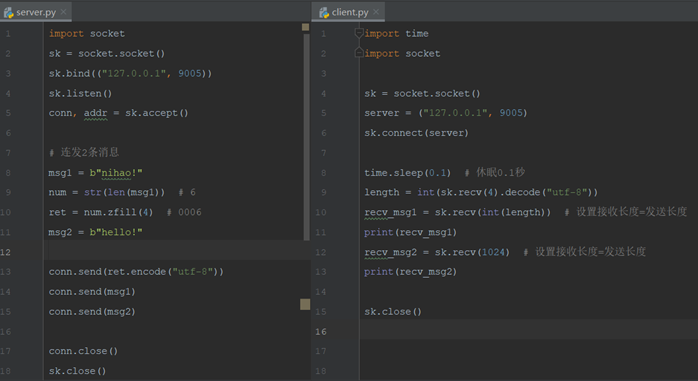The image size is (698, 381).
Task: Click line number 16 in client.py gutter
Action: [x=321, y=332]
